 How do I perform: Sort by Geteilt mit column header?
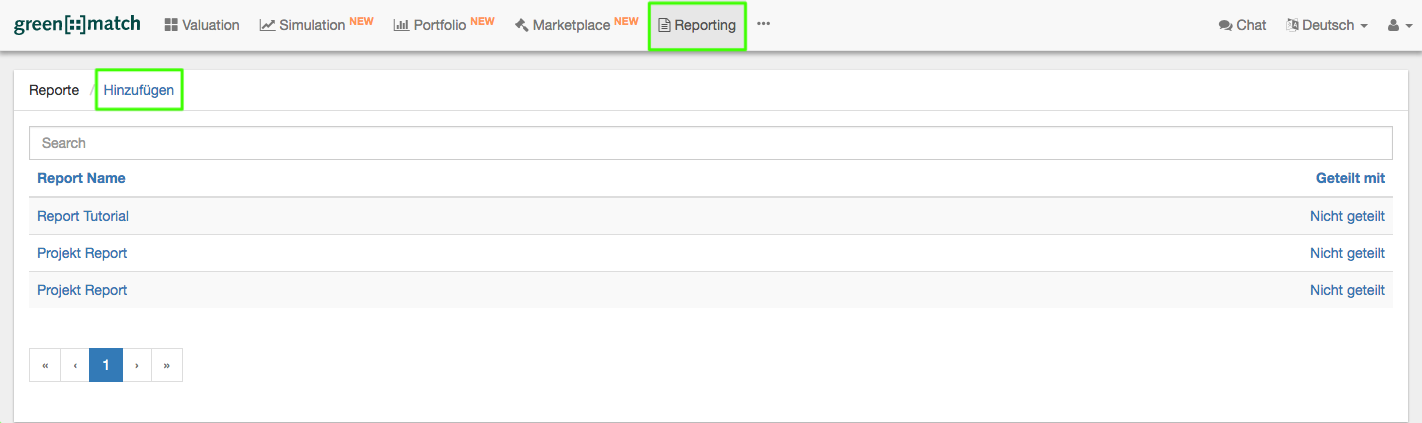pyautogui.click(x=1350, y=178)
